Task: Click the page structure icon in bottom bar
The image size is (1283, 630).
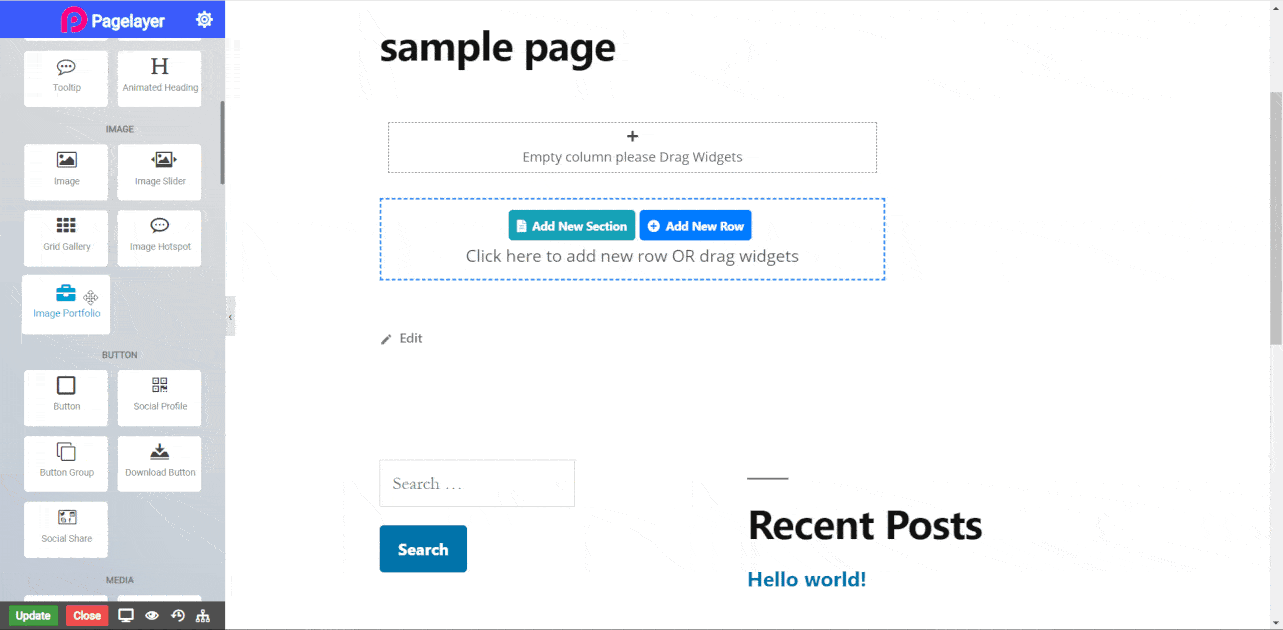Action: (x=202, y=615)
